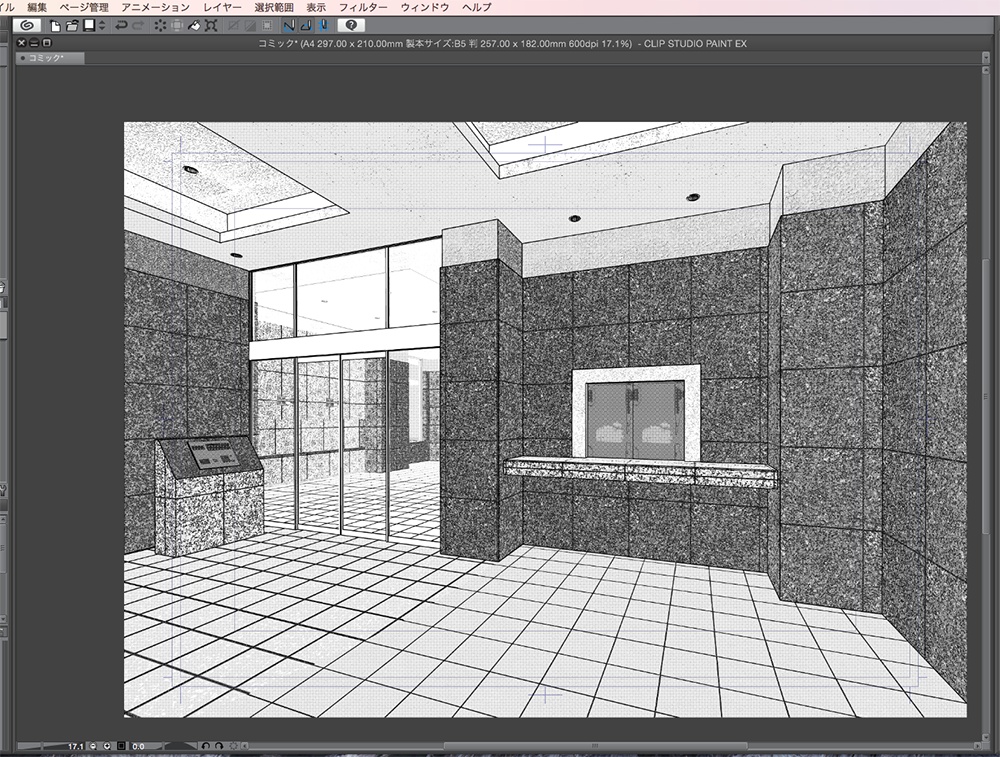Open the 選択範囲 menu
1000x757 pixels.
(x=274, y=7)
